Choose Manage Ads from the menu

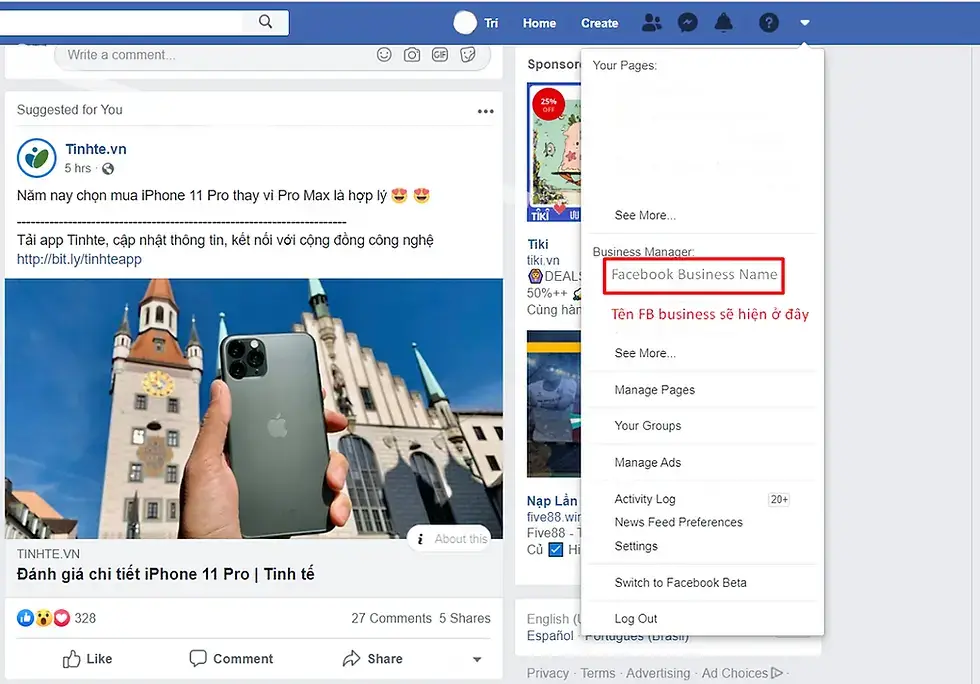tap(648, 463)
